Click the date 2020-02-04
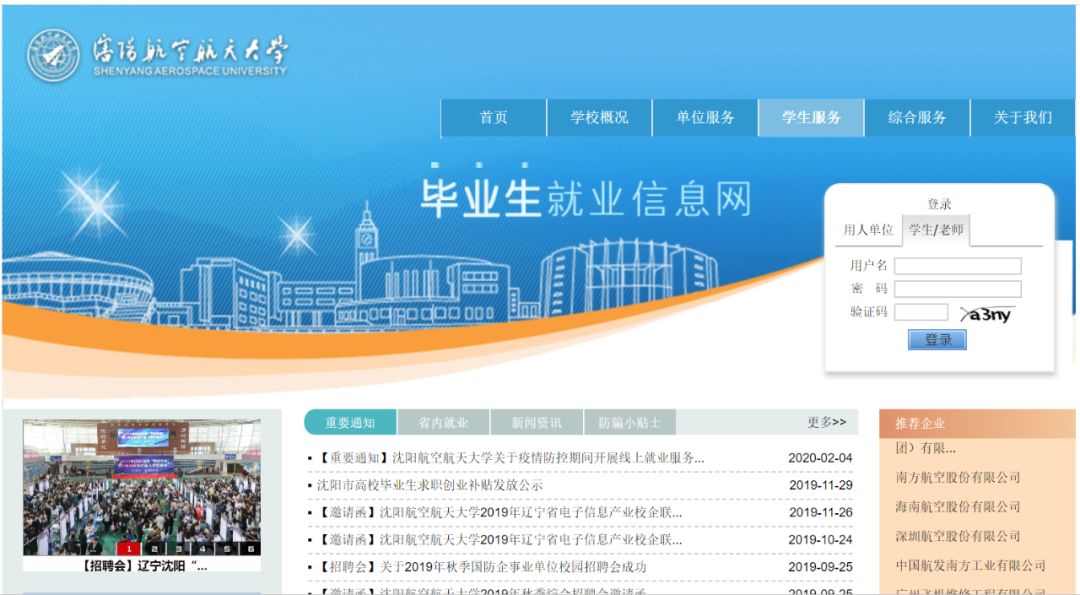Viewport: 1080px width, 595px height. (820, 458)
